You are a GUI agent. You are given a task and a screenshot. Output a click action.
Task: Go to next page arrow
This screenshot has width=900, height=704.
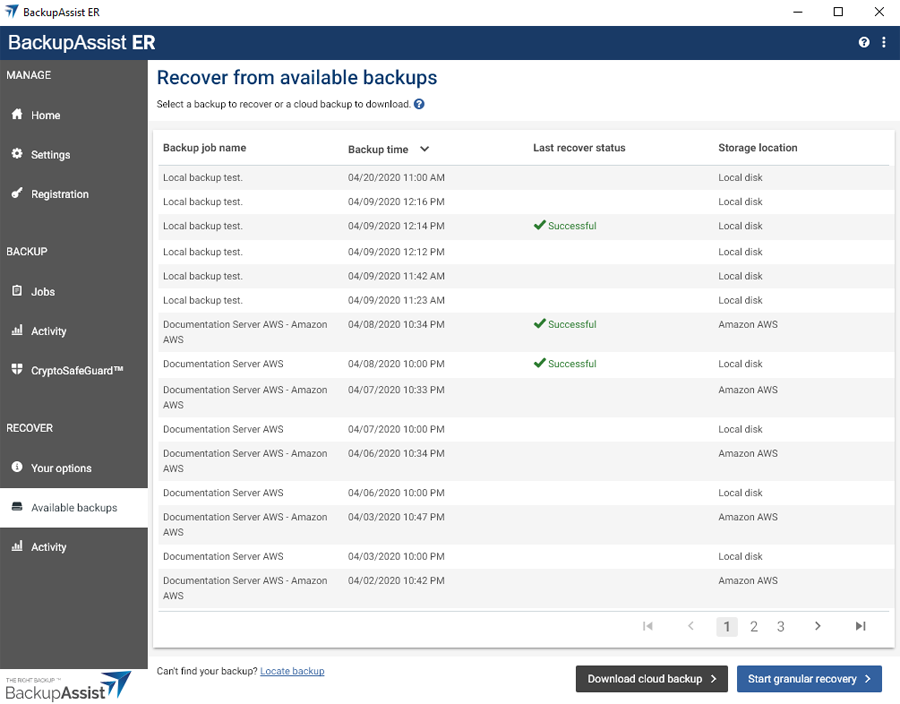click(x=818, y=626)
